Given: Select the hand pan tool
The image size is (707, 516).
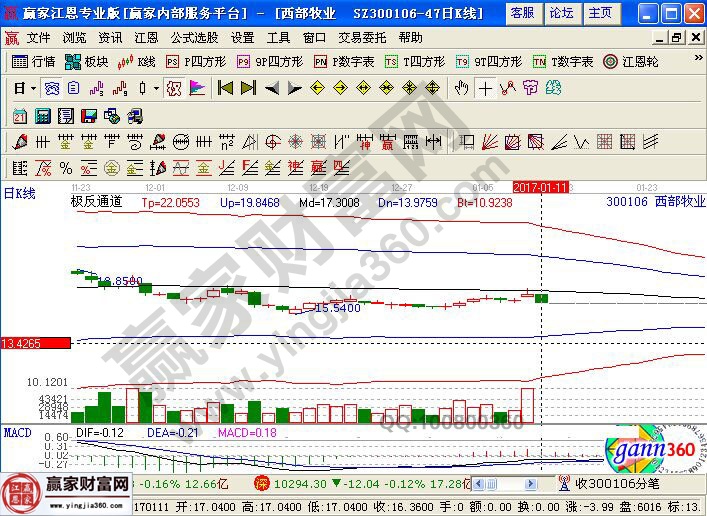Looking at the screenshot, I should tap(461, 88).
